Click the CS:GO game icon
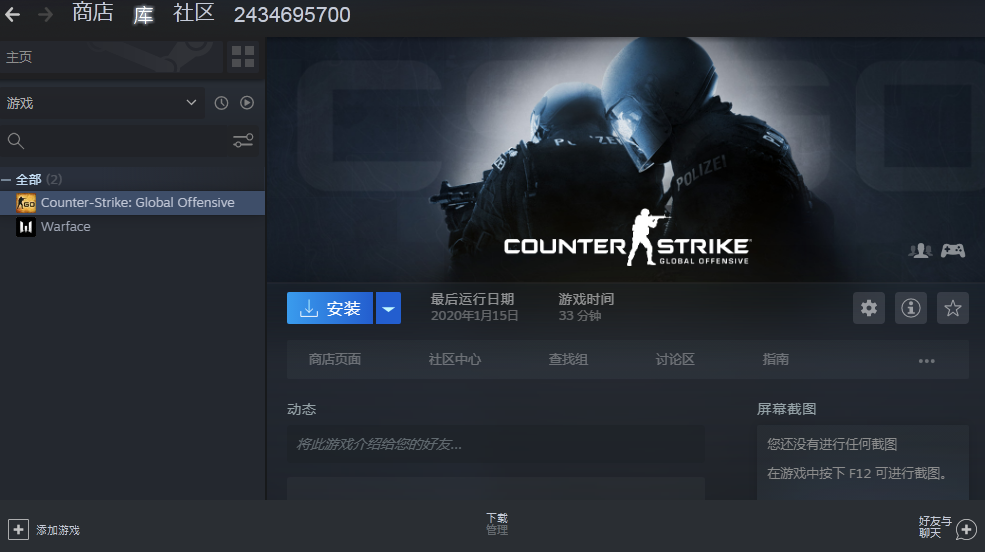The image size is (985, 552). (x=26, y=203)
